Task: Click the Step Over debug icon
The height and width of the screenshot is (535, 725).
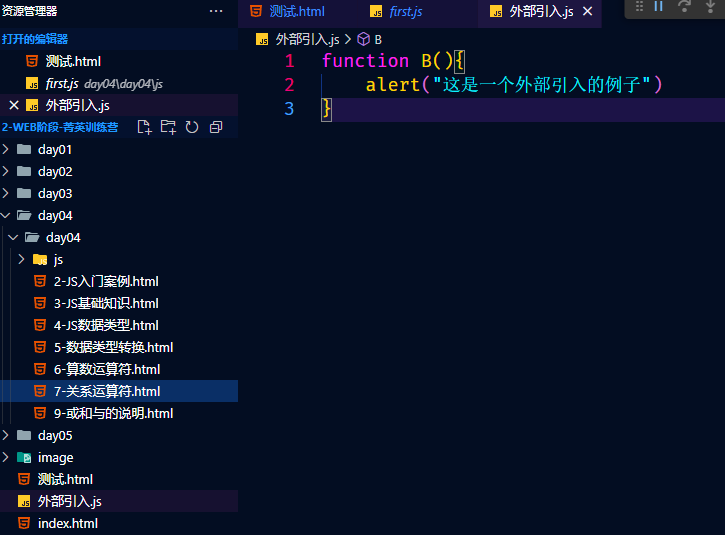Action: click(x=685, y=7)
